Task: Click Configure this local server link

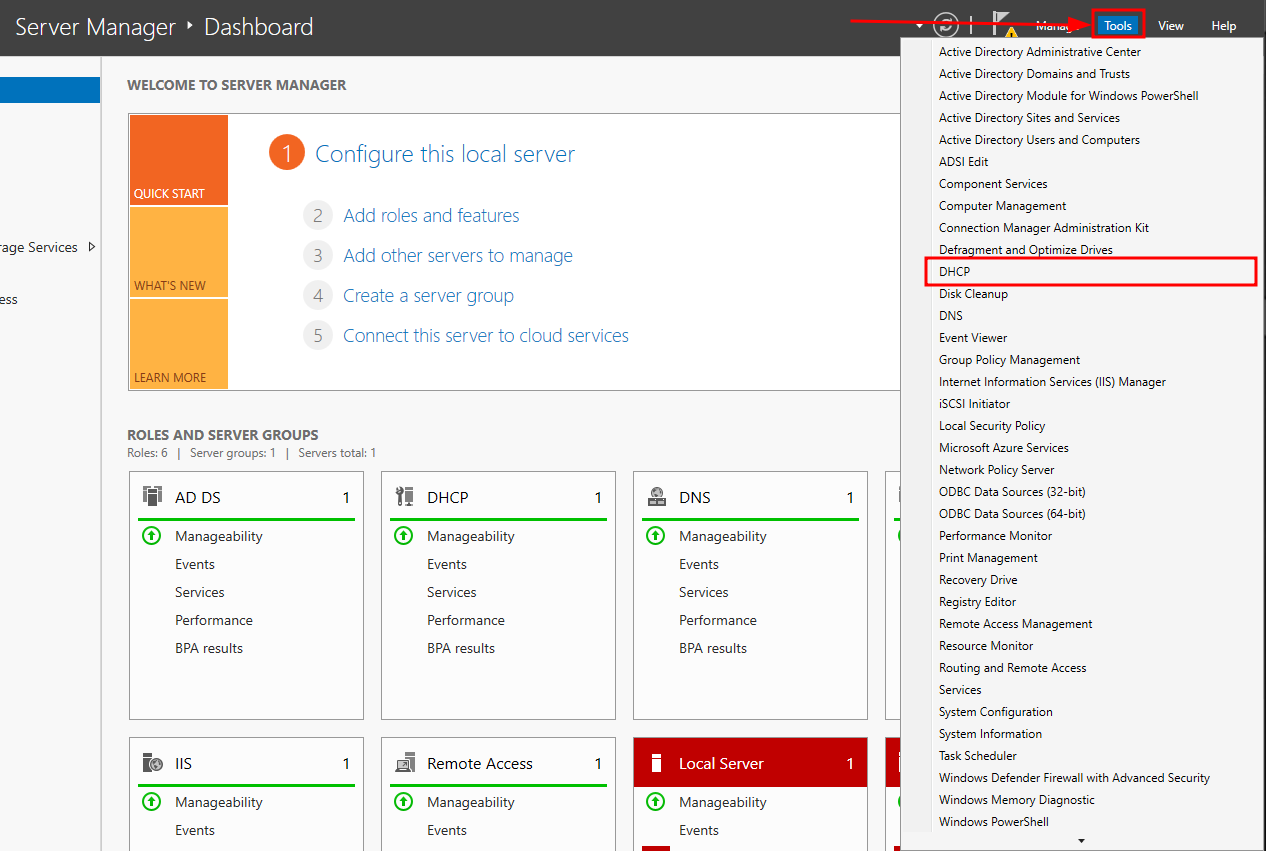Action: click(445, 154)
